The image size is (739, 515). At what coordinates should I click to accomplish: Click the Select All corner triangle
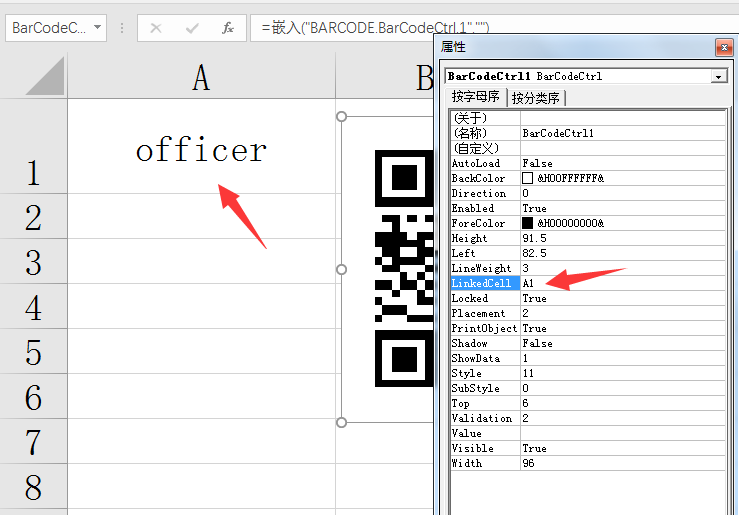[x=45, y=75]
